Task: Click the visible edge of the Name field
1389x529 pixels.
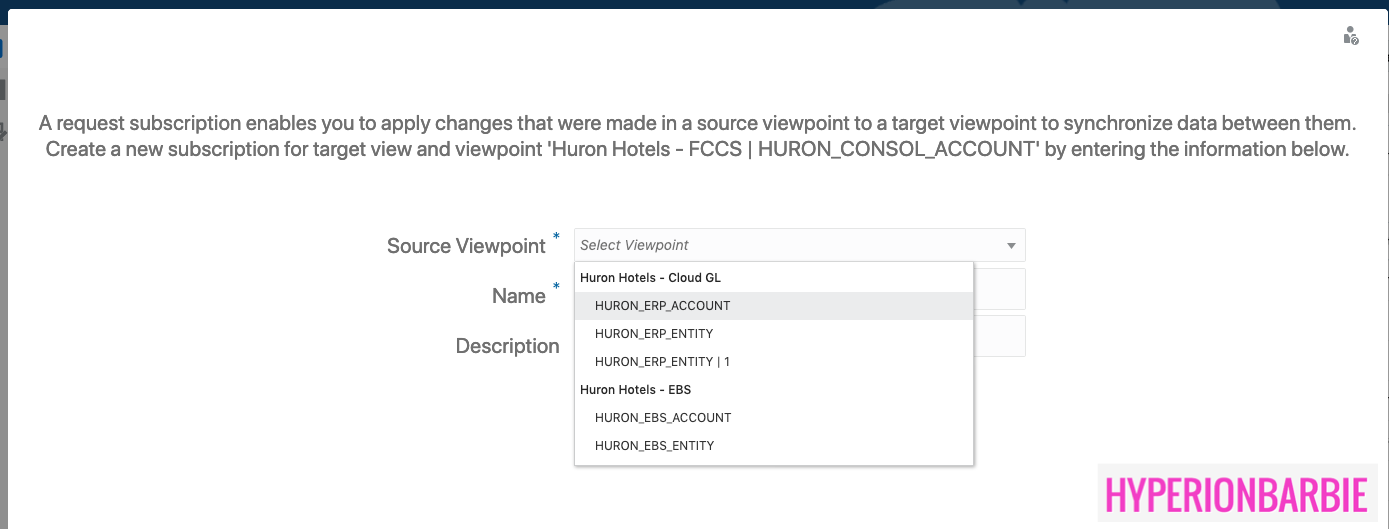Action: pos(1000,289)
